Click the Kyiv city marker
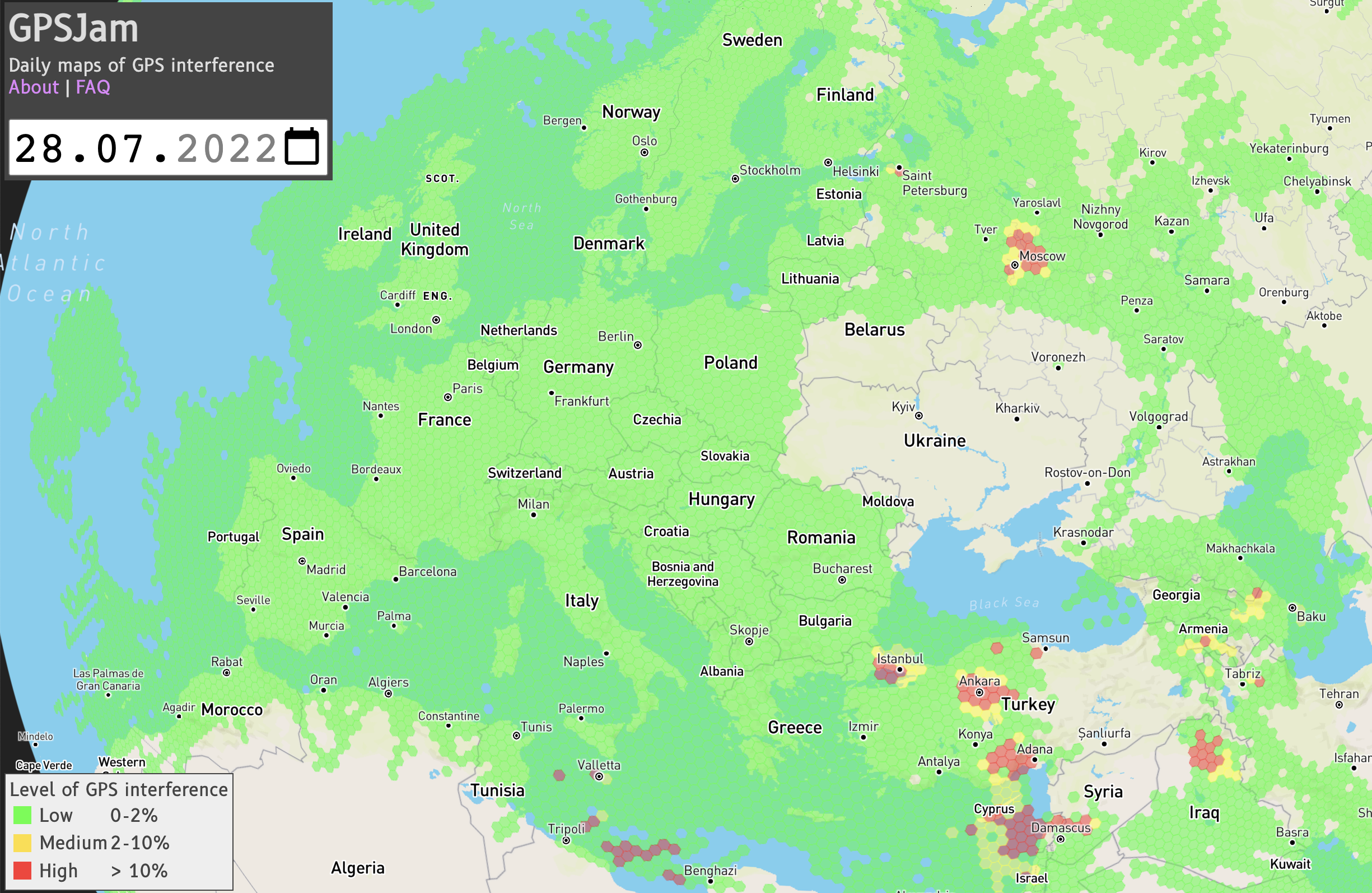 click(919, 415)
